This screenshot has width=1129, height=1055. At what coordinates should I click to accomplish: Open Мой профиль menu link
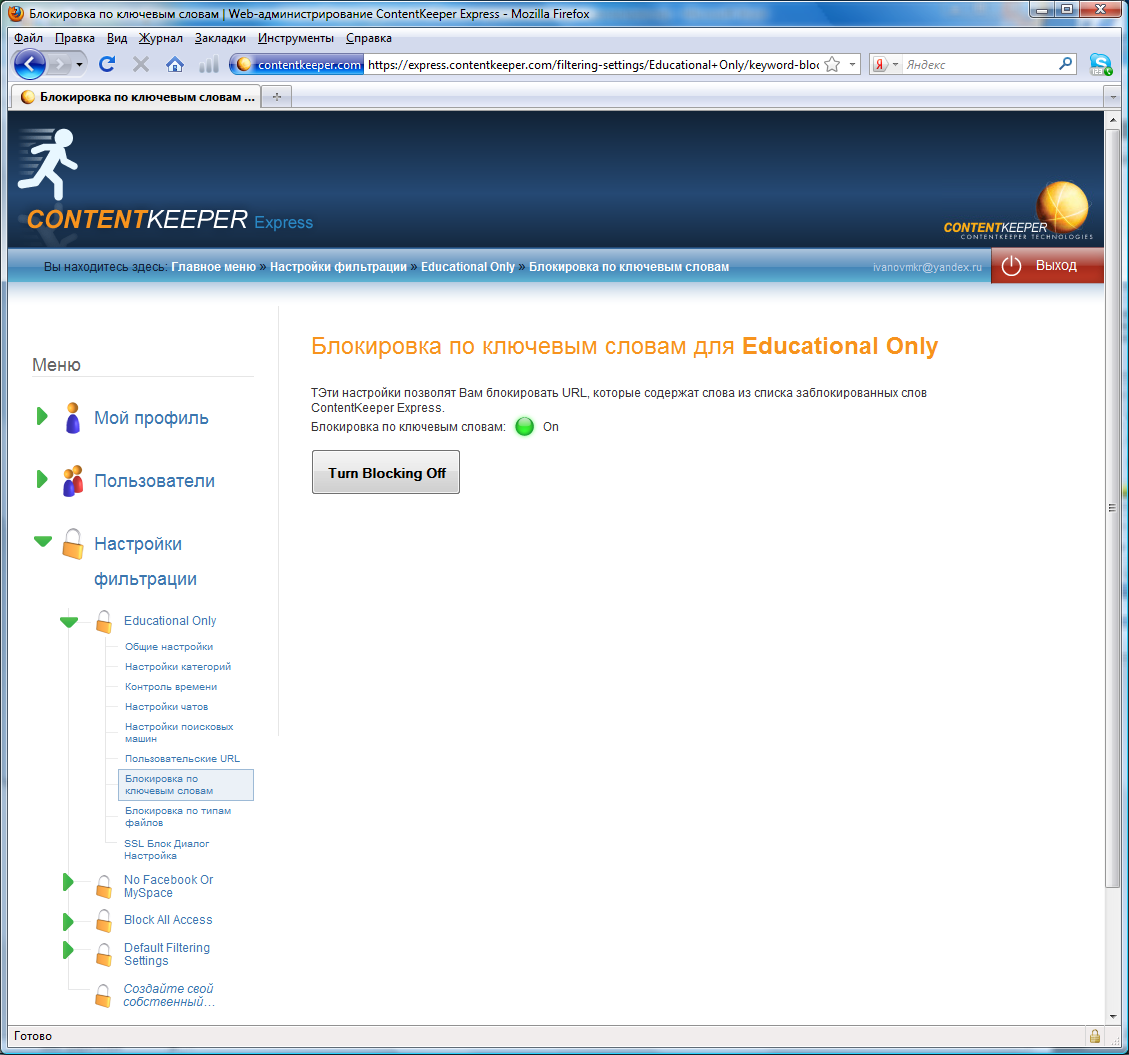click(x=151, y=418)
